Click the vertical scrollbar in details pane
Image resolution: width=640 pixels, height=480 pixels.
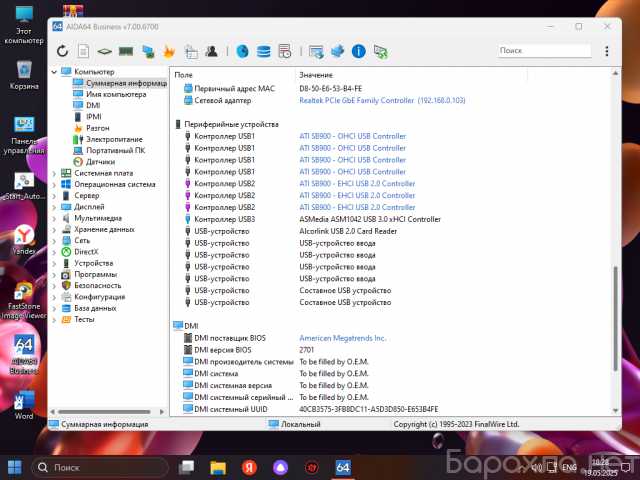[x=615, y=318]
